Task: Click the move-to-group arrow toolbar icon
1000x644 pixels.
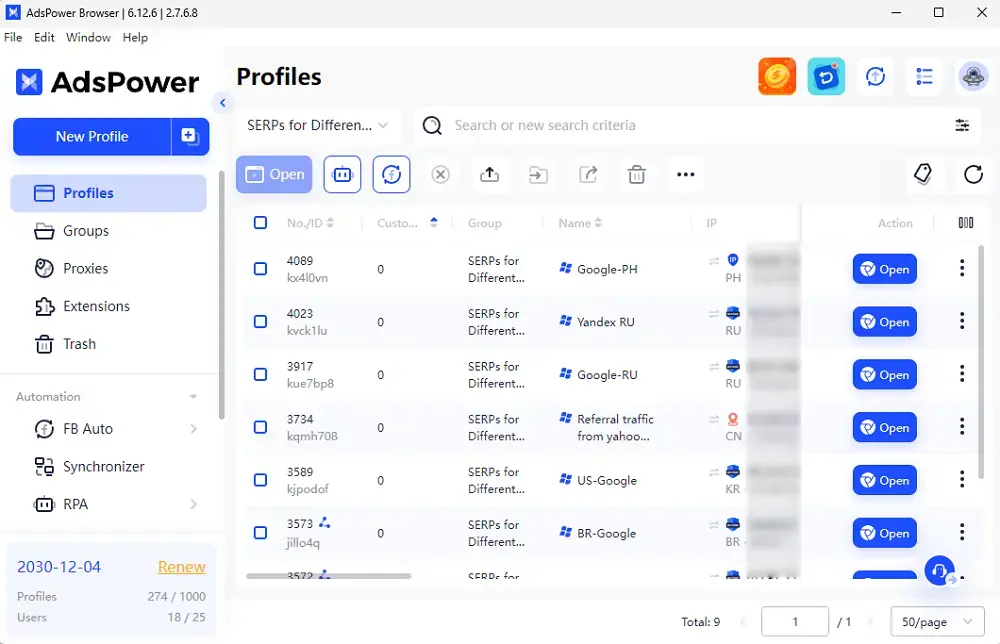Action: [x=538, y=174]
